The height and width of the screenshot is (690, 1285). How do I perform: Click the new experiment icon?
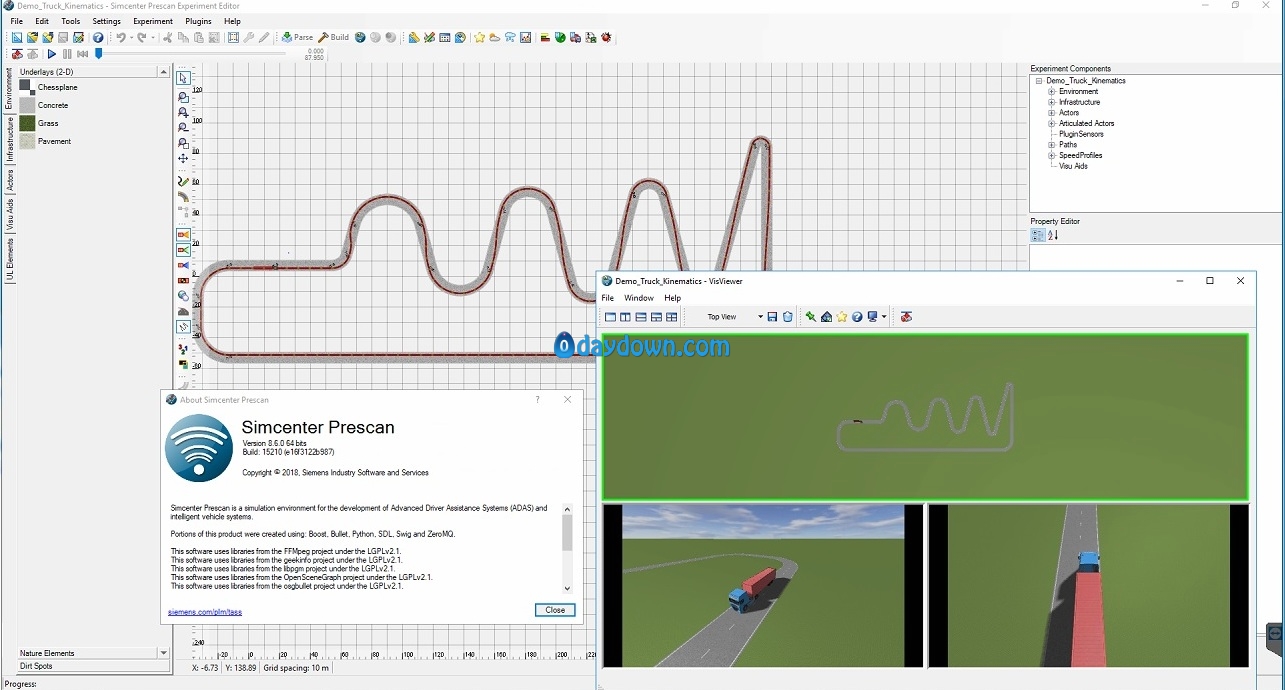pos(16,37)
